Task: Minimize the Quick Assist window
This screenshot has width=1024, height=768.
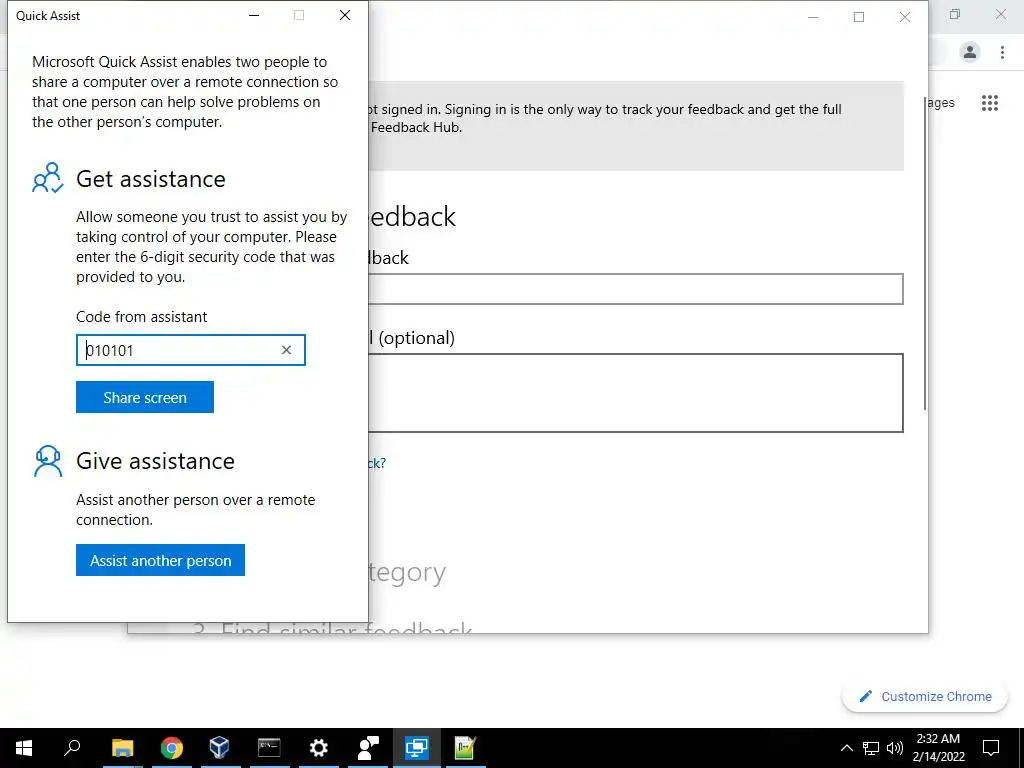Action: pyautogui.click(x=254, y=15)
